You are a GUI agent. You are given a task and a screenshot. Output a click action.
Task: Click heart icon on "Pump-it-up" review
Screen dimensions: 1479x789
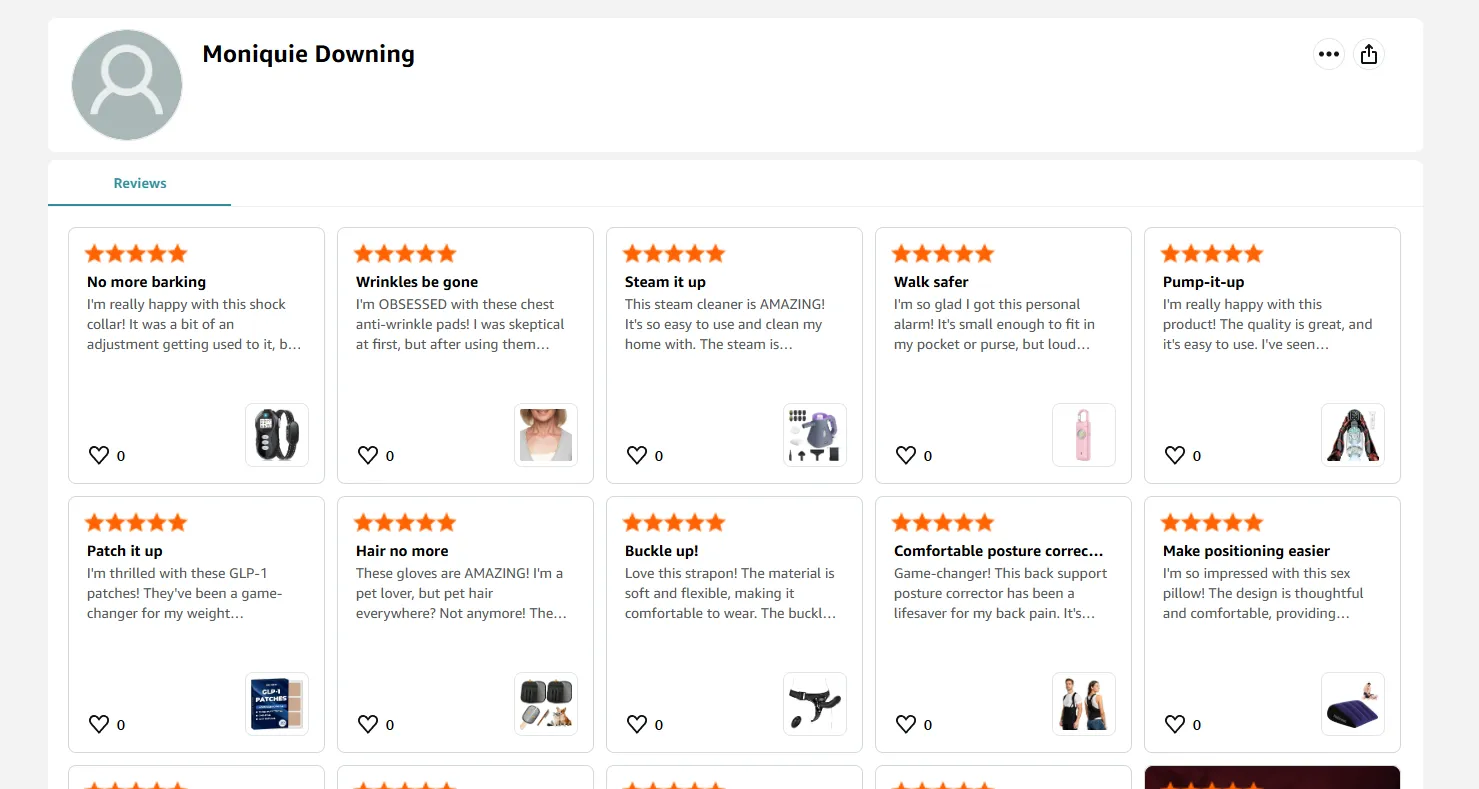(1175, 456)
